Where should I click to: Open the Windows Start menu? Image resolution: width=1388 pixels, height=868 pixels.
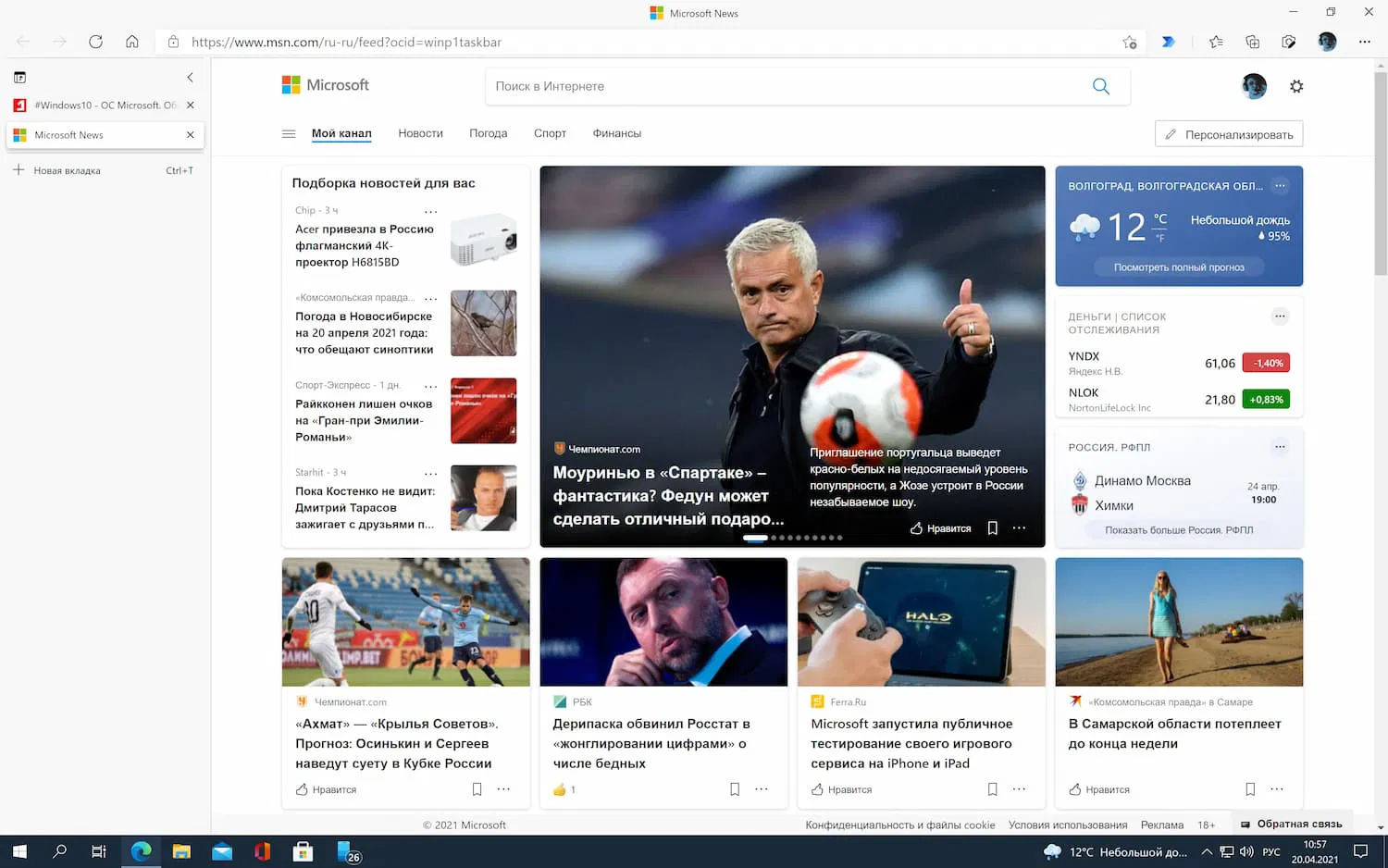19,851
